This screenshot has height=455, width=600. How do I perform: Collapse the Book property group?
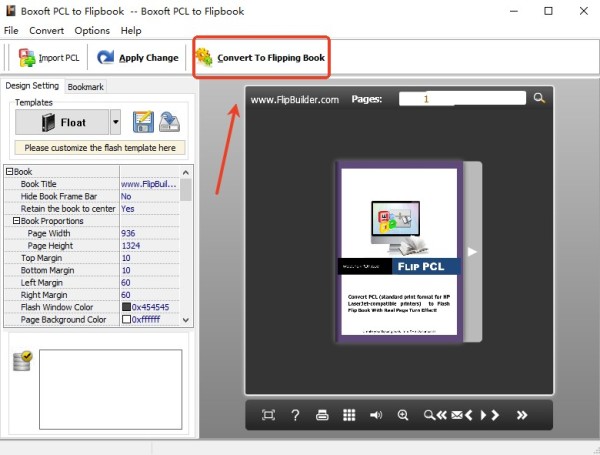(10, 172)
